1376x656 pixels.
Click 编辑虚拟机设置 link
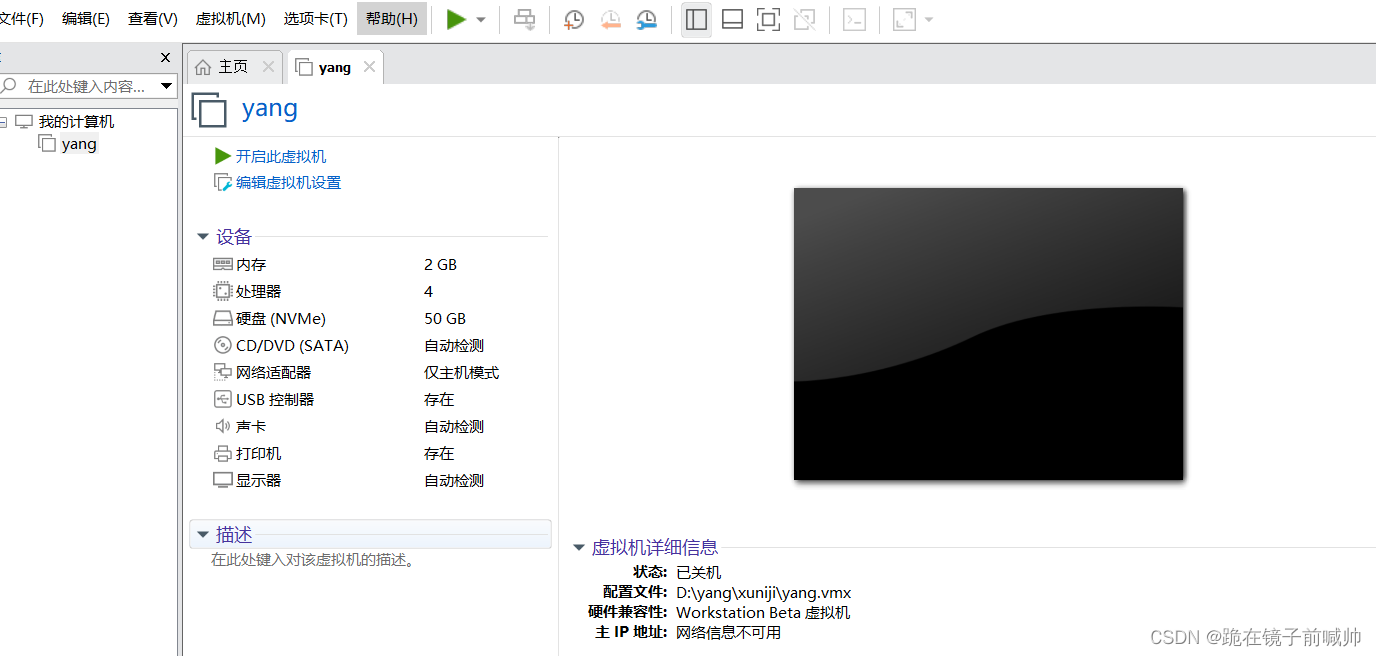[x=288, y=183]
